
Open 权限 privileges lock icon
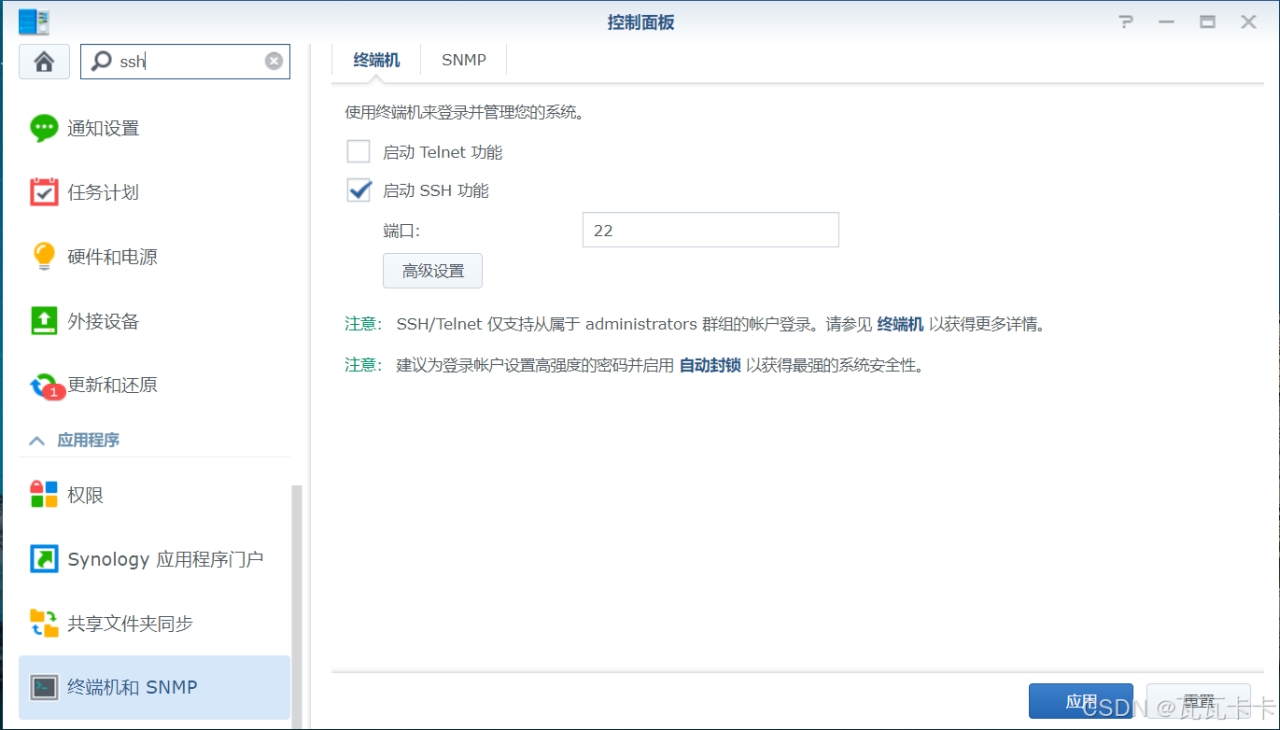tap(44, 495)
